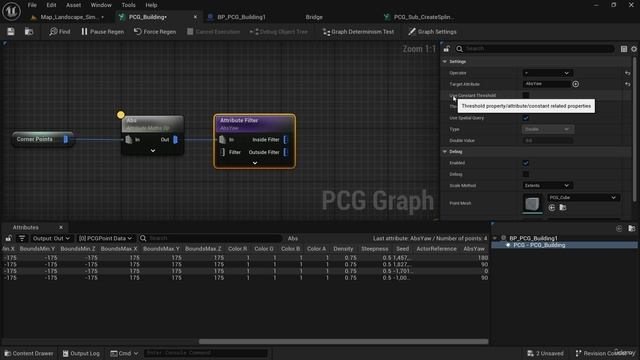The image size is (640, 360).
Task: Open the Attributes panel filter icon
Action: click(x=22, y=238)
